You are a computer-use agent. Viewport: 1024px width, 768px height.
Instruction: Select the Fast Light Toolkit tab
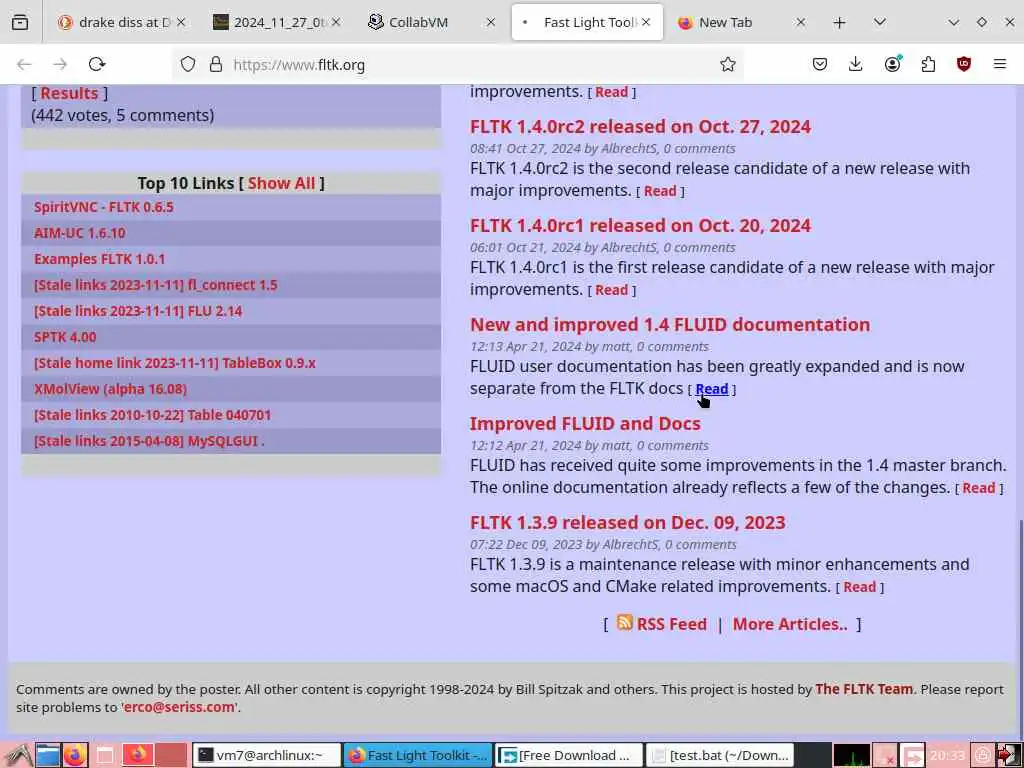pyautogui.click(x=586, y=22)
